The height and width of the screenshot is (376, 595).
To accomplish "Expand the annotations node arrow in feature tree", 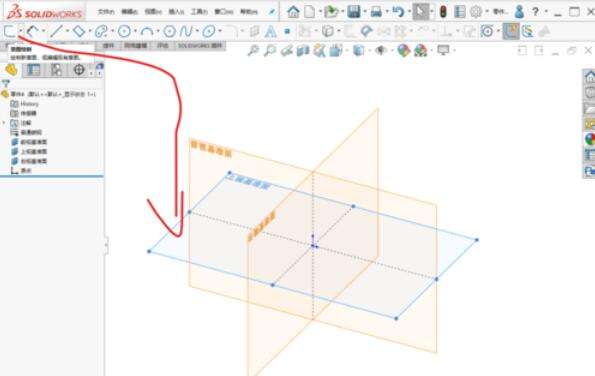I will point(4,123).
